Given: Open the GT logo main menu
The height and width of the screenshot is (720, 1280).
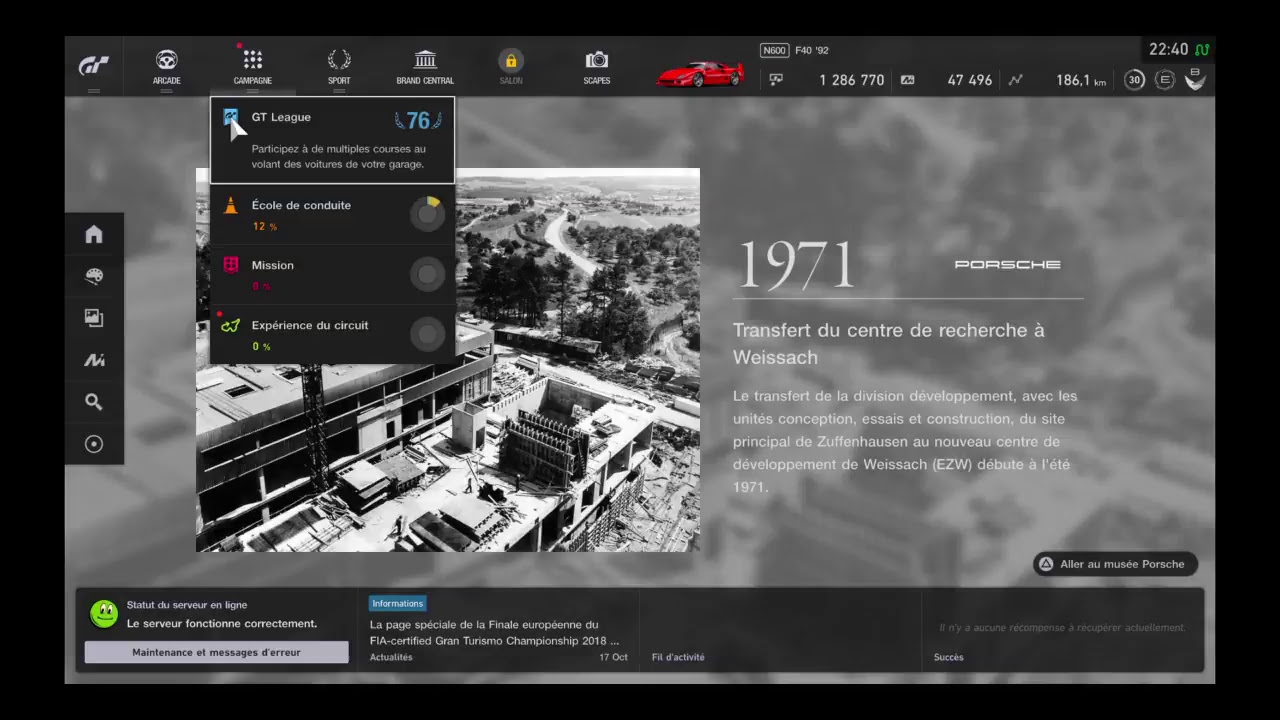Looking at the screenshot, I should (94, 66).
